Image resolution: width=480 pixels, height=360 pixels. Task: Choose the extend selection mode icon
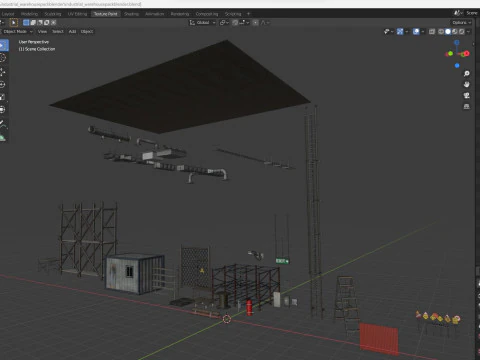[x=33, y=23]
